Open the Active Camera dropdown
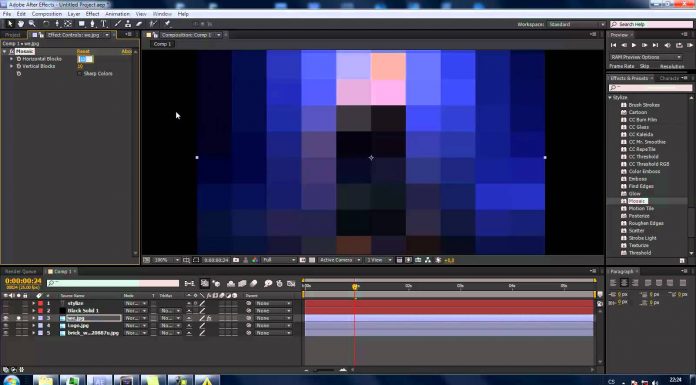 (x=340, y=260)
